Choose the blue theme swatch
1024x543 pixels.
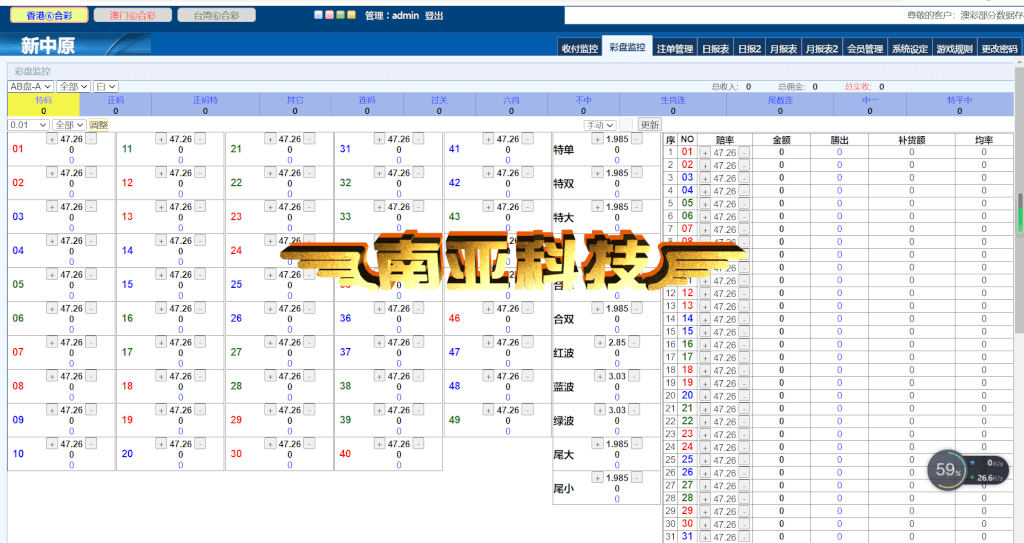(x=319, y=14)
